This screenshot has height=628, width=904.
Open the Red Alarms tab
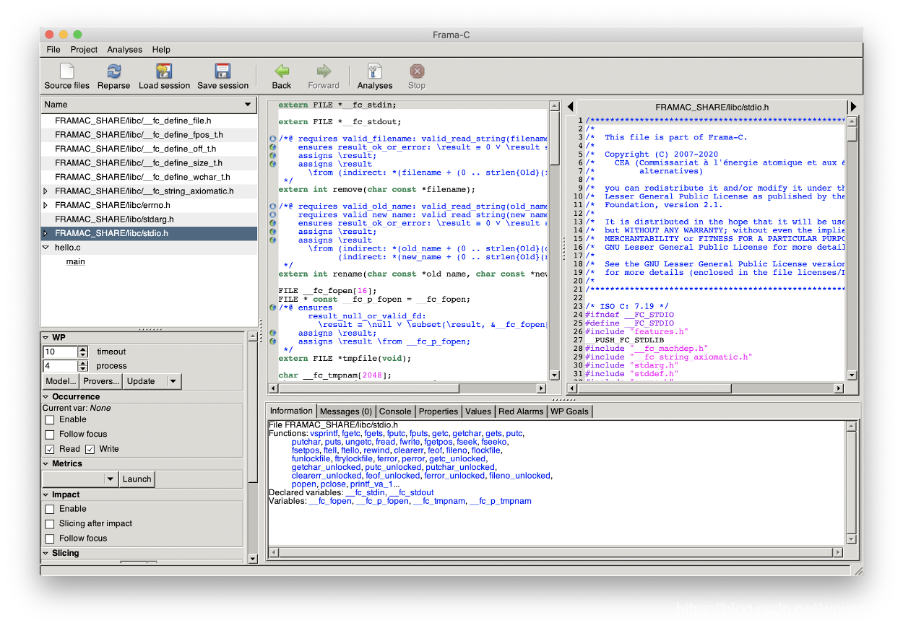coord(521,411)
